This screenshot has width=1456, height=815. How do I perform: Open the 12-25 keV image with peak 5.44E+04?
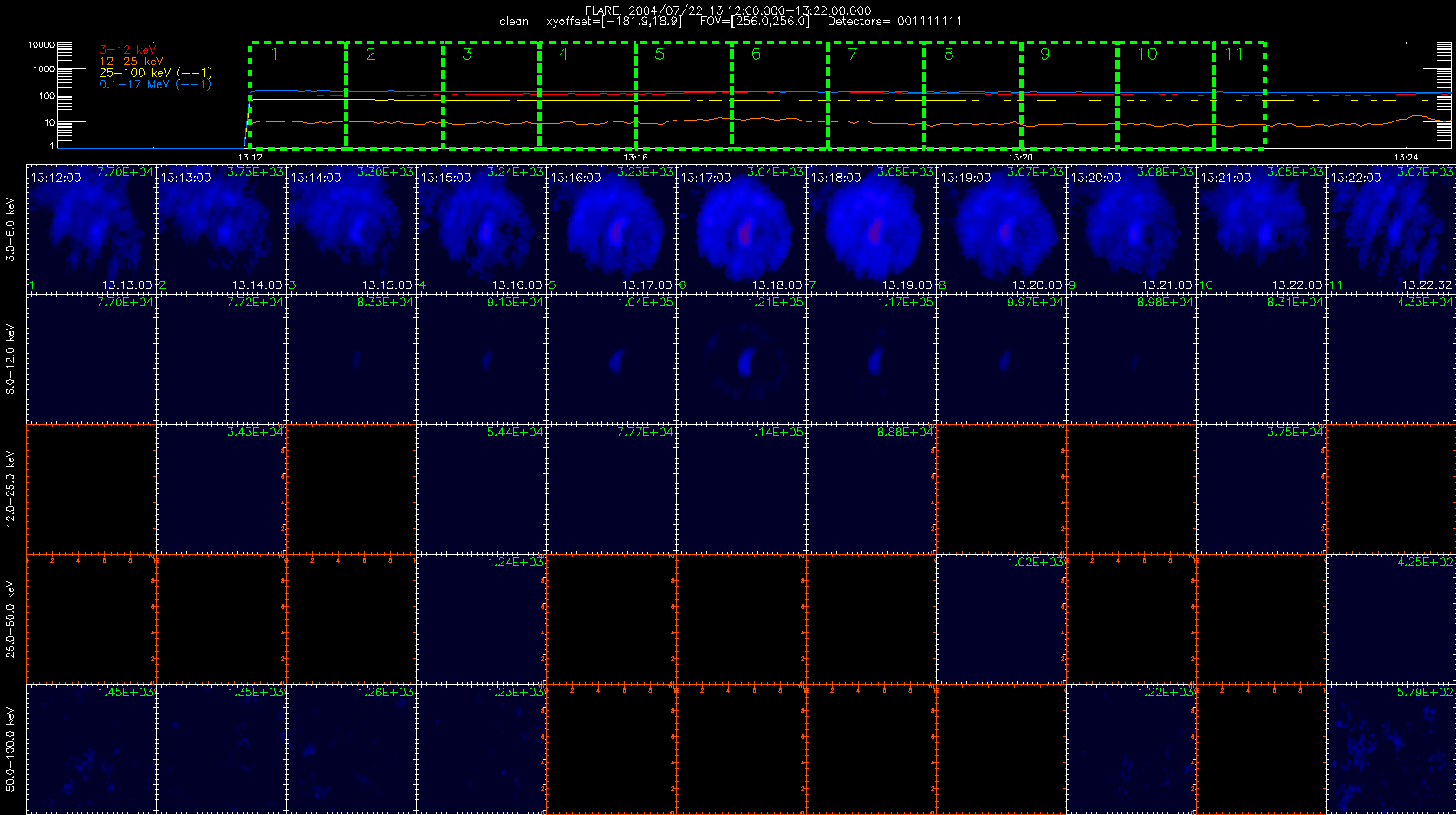click(481, 489)
